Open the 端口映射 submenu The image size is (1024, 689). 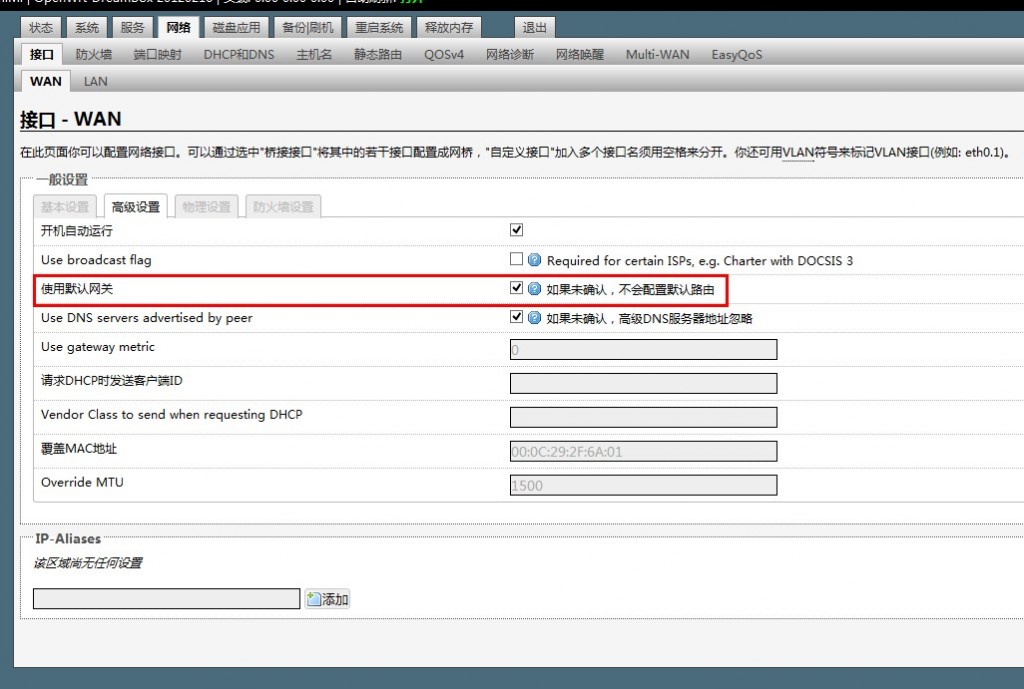(x=157, y=55)
